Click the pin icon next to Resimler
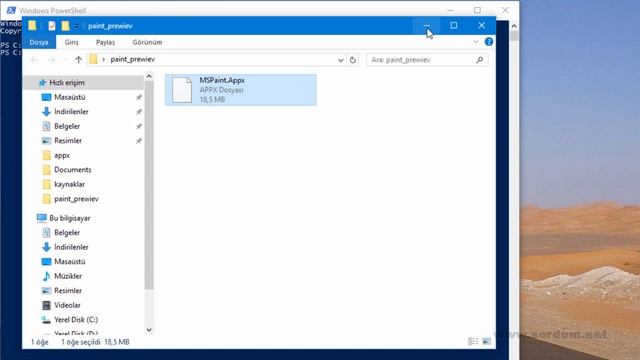 [139, 140]
